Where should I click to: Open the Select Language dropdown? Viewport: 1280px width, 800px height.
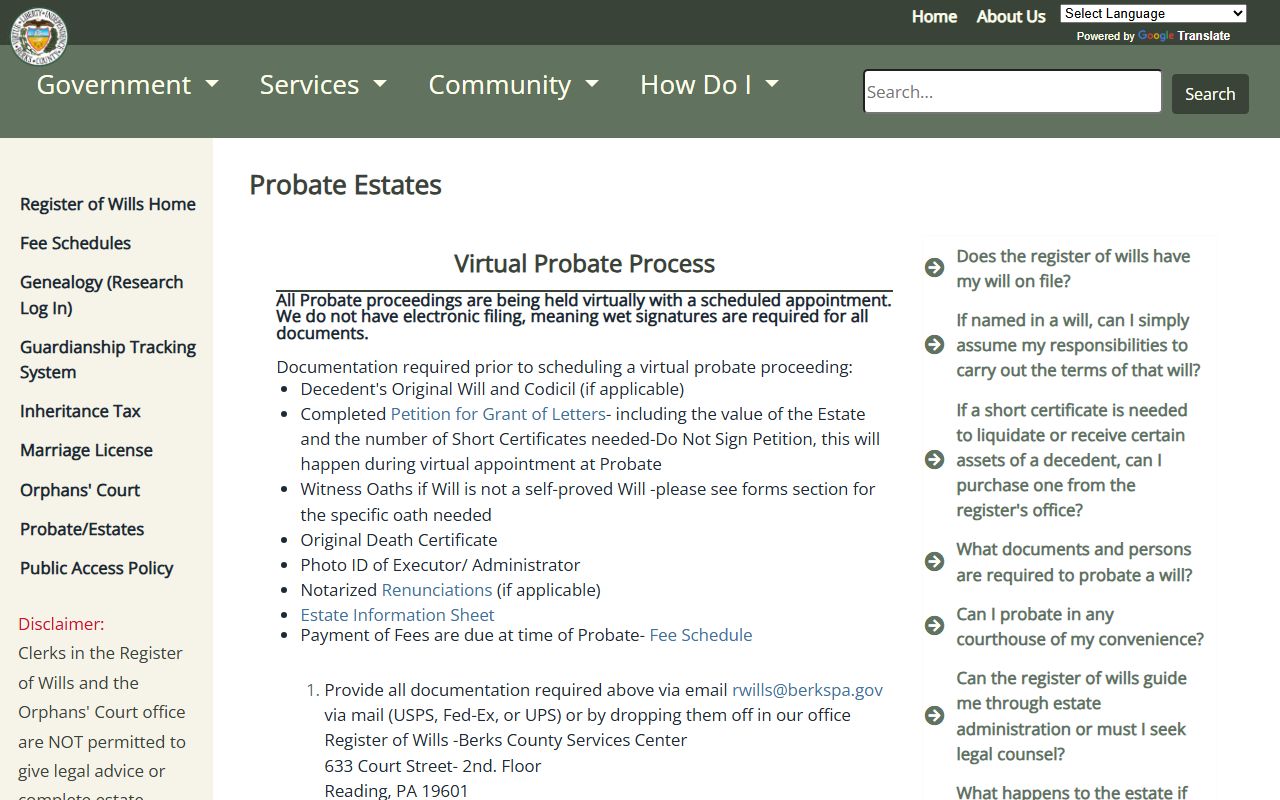click(1153, 13)
